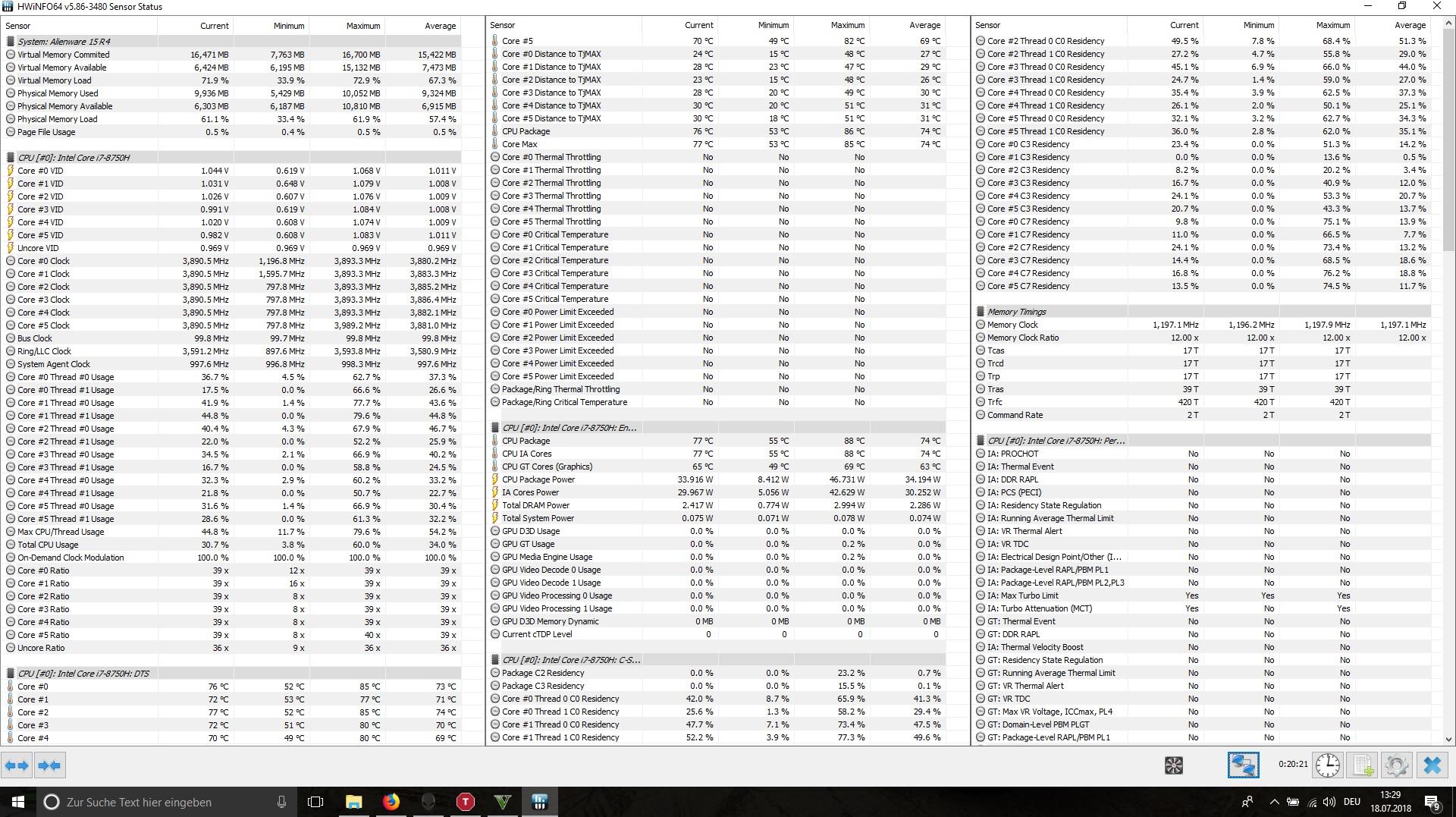
Task: Select the Current cTDP Level row
Action: click(x=717, y=634)
